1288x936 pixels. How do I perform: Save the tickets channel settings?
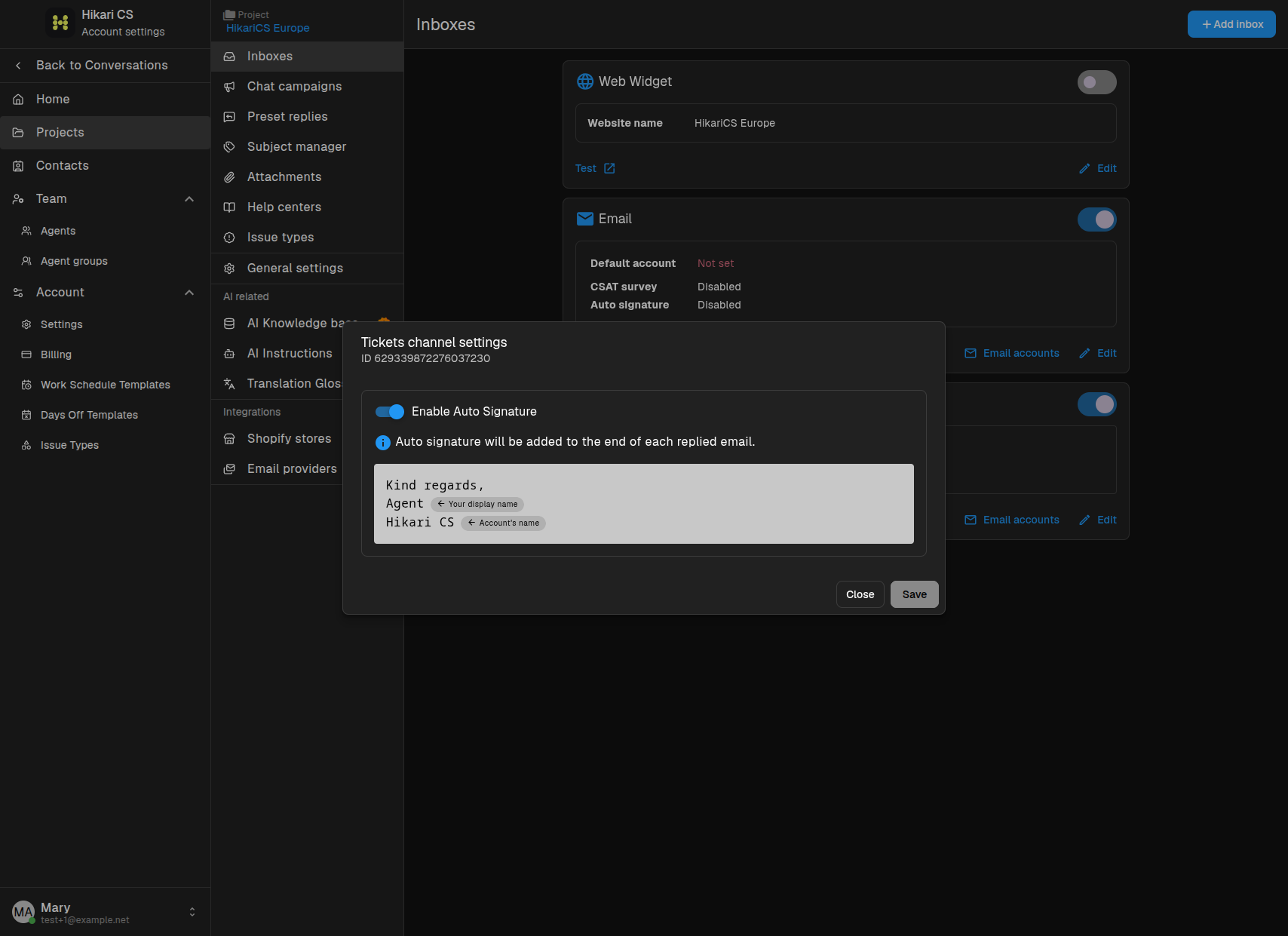click(x=914, y=594)
